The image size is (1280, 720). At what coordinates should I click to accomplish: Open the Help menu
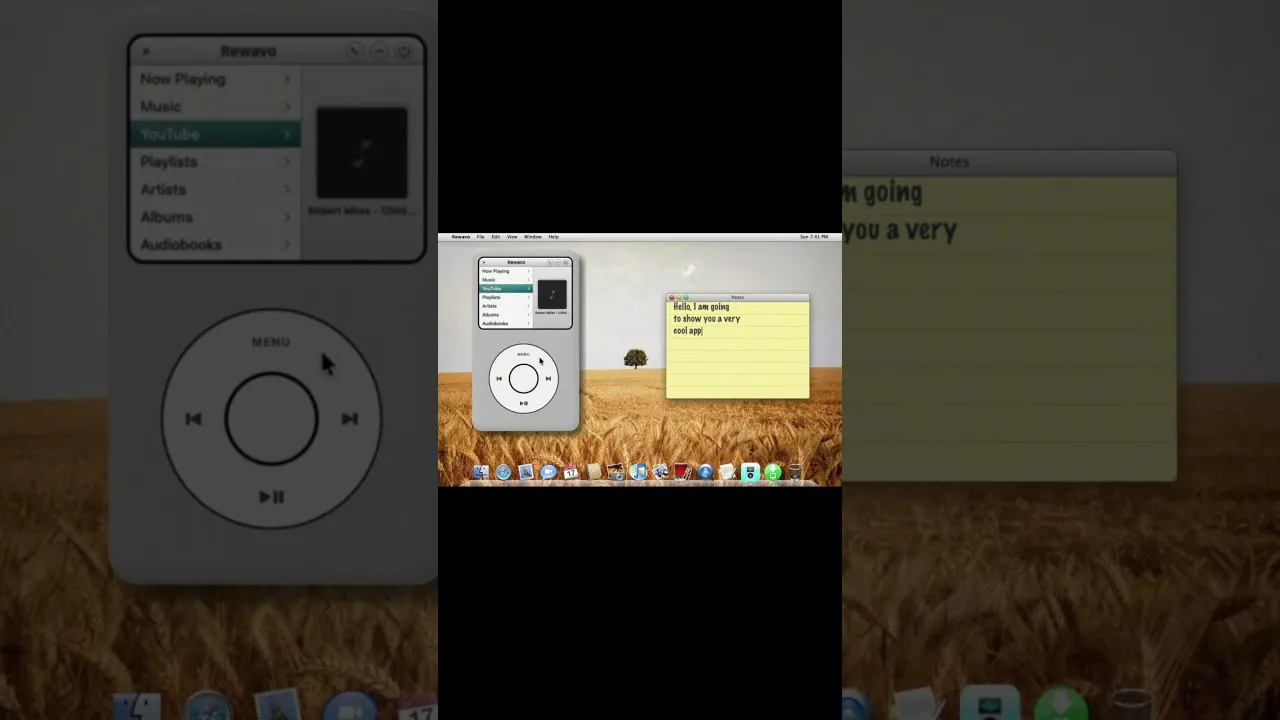pyautogui.click(x=553, y=237)
